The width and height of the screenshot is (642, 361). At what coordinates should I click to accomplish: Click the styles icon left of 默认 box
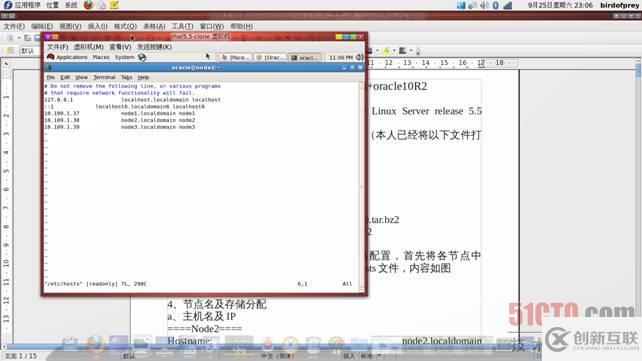(10, 50)
